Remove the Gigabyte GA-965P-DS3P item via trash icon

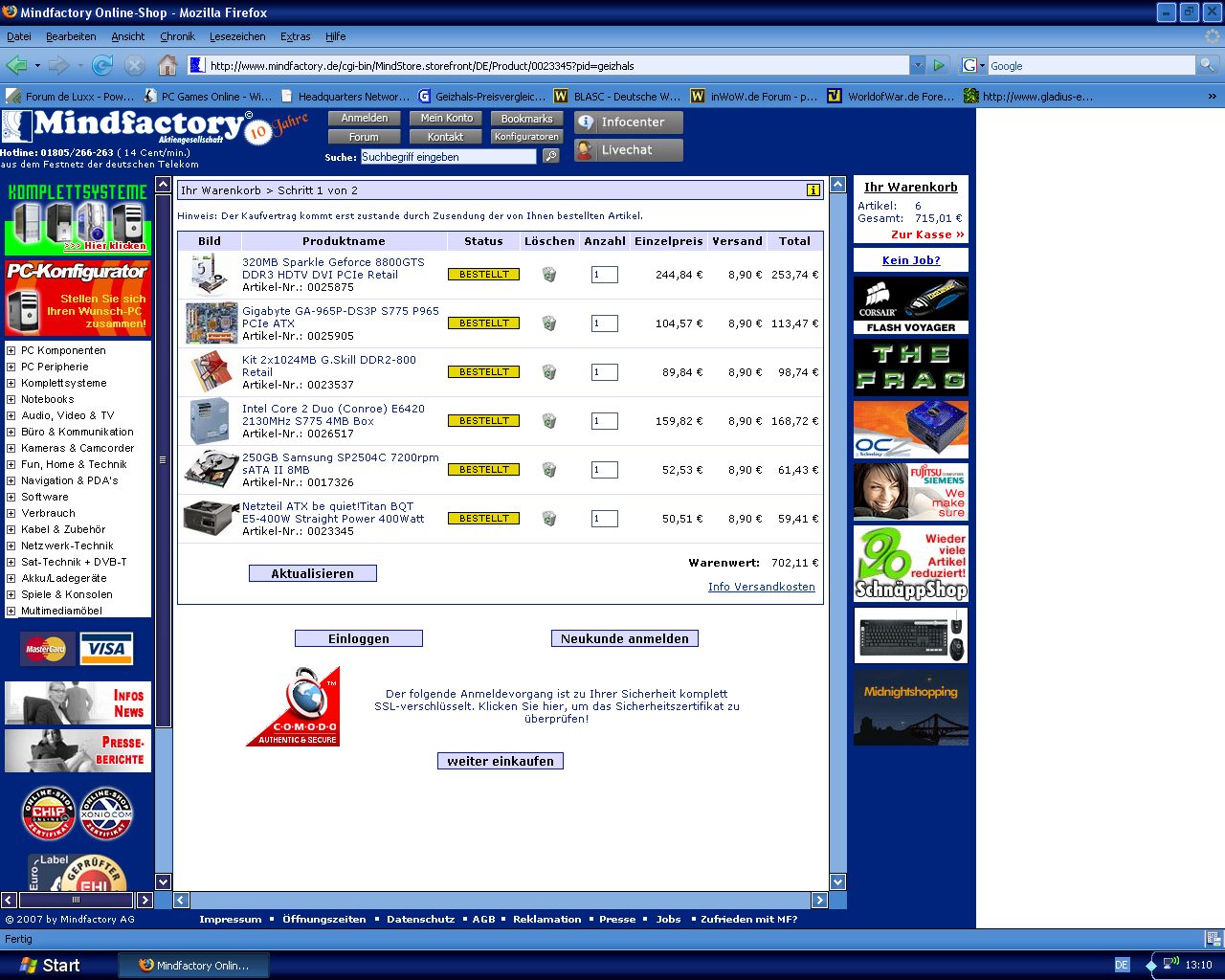(x=549, y=323)
